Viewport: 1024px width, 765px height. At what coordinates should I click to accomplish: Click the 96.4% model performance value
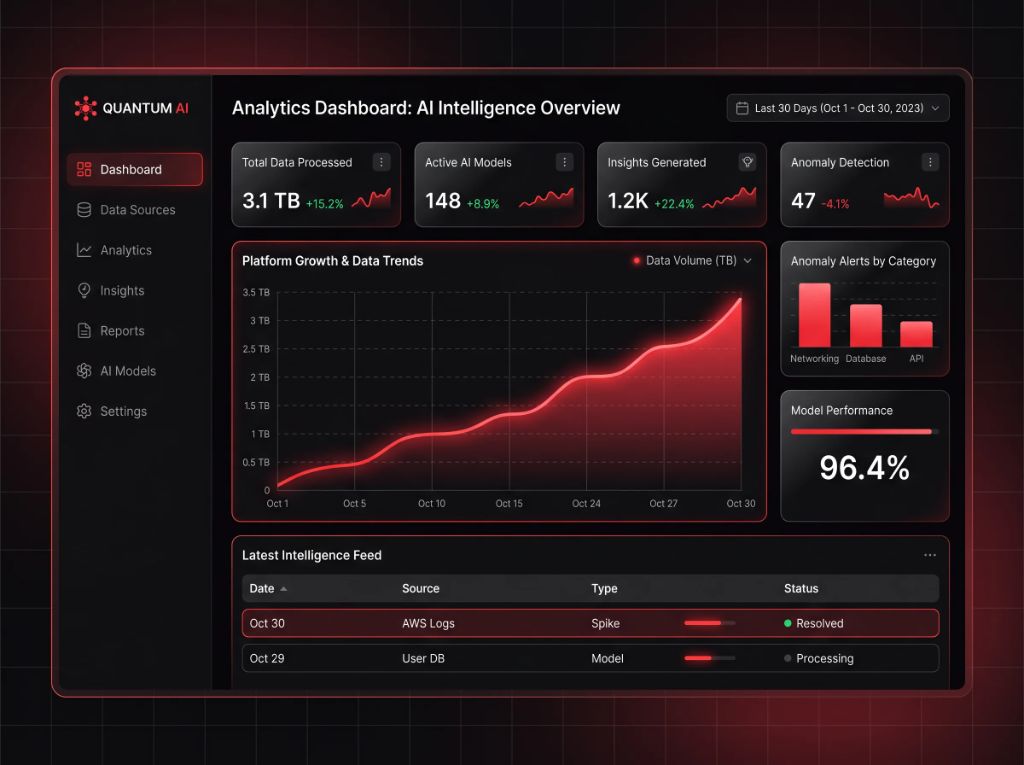pyautogui.click(x=865, y=468)
